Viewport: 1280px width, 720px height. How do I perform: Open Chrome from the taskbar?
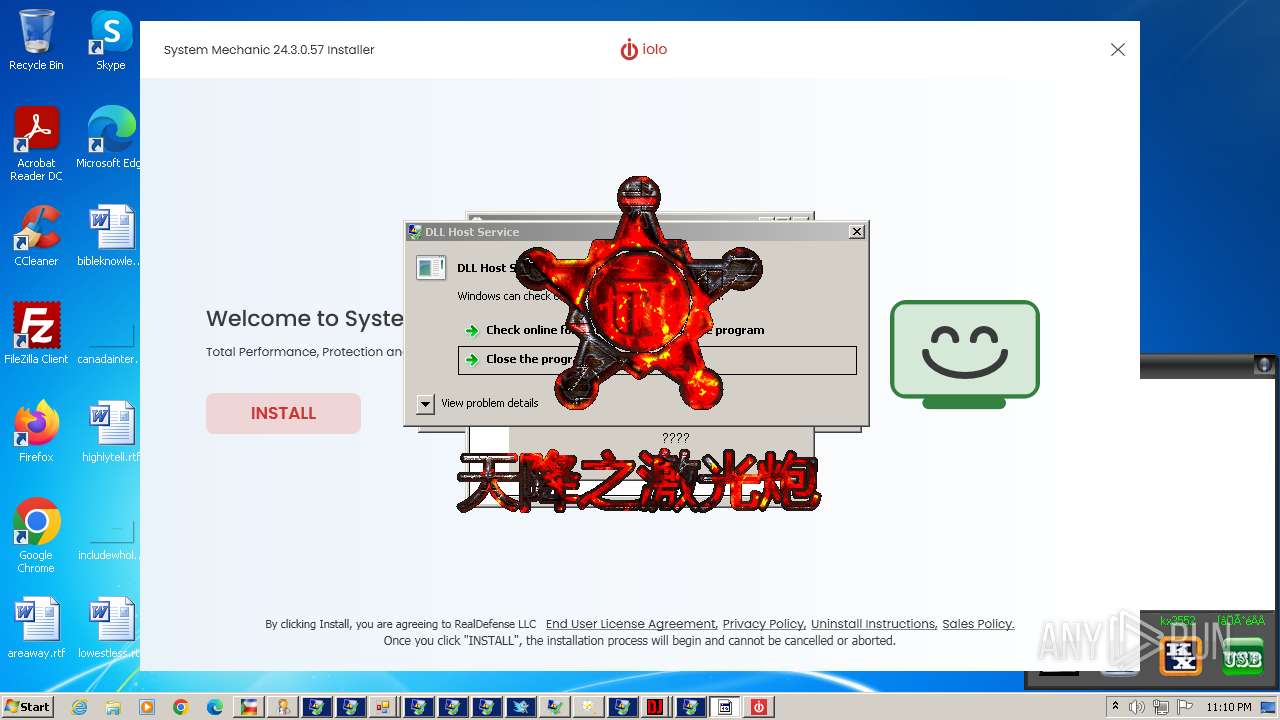point(181,707)
